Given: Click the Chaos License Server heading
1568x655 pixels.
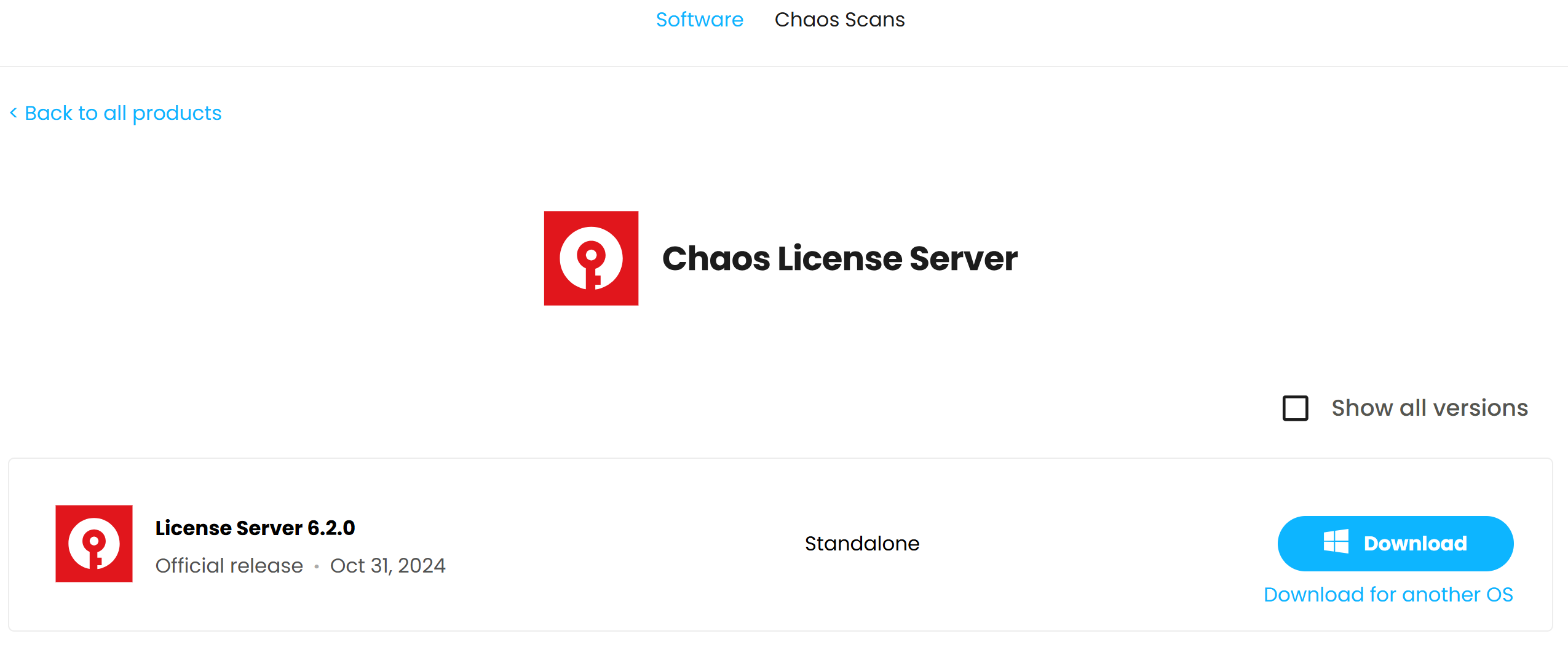Looking at the screenshot, I should pos(840,258).
